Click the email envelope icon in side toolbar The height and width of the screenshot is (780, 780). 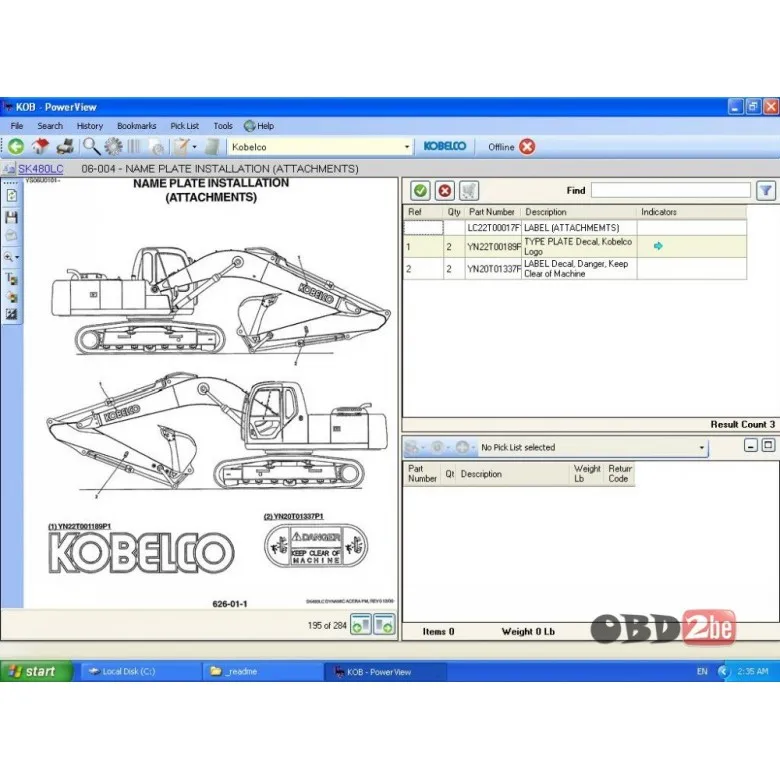tap(11, 236)
